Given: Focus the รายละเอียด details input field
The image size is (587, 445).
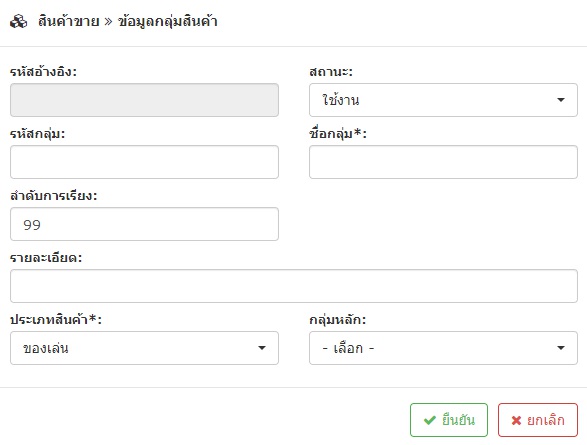Looking at the screenshot, I should 294,286.
